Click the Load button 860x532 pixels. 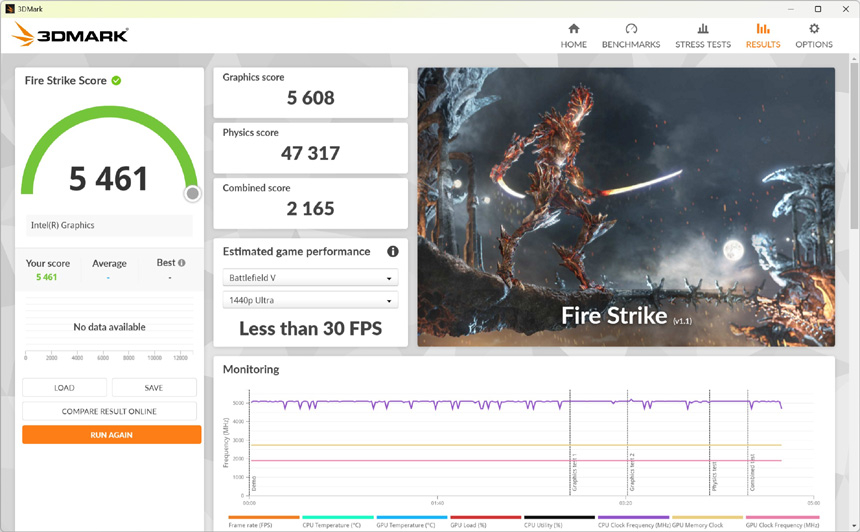[x=64, y=387]
